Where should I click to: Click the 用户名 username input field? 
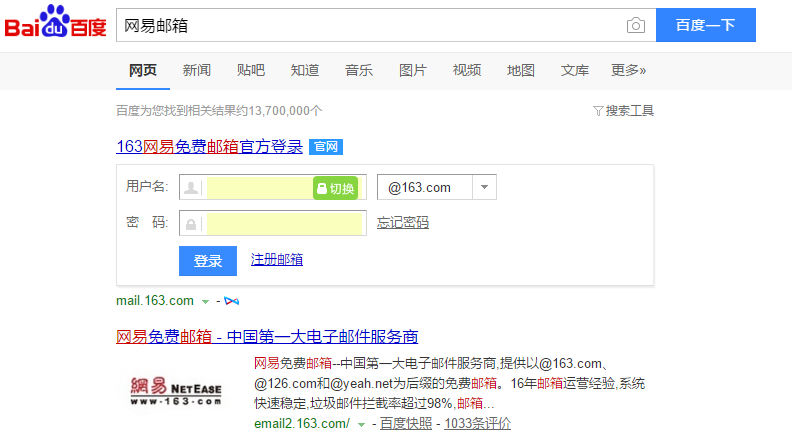pyautogui.click(x=273, y=187)
